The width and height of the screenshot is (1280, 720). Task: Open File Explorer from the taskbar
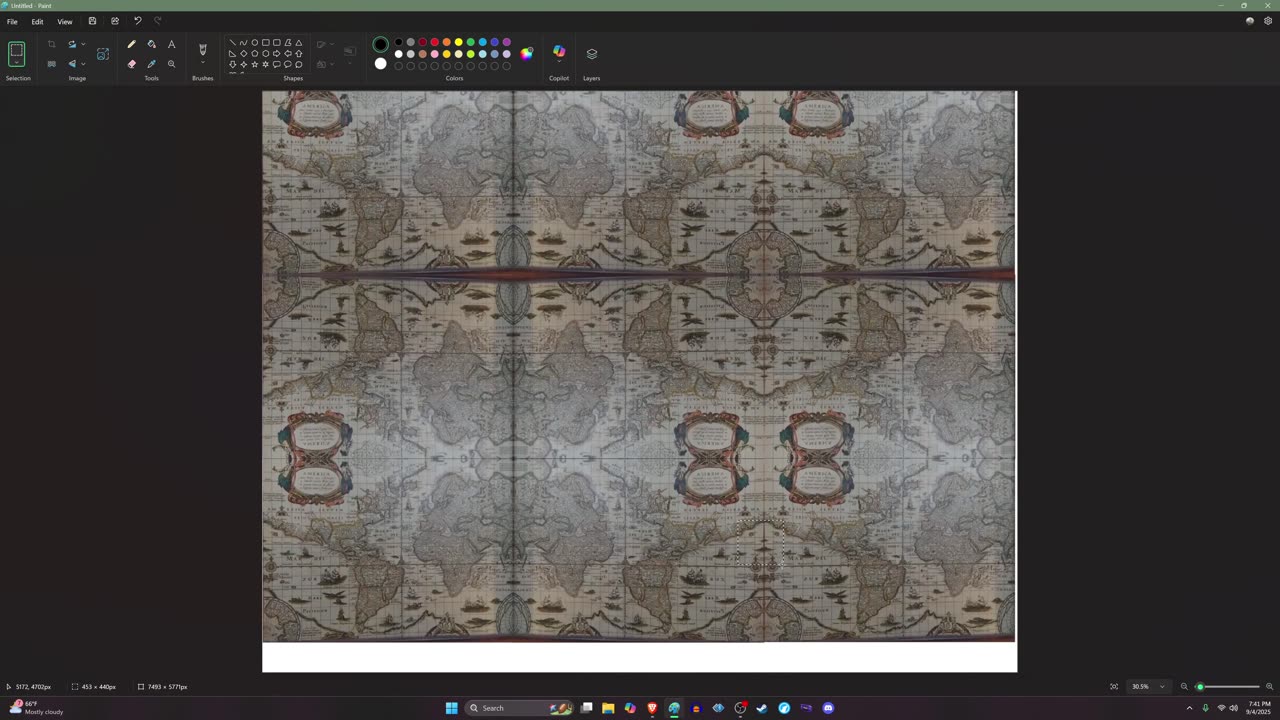[608, 708]
